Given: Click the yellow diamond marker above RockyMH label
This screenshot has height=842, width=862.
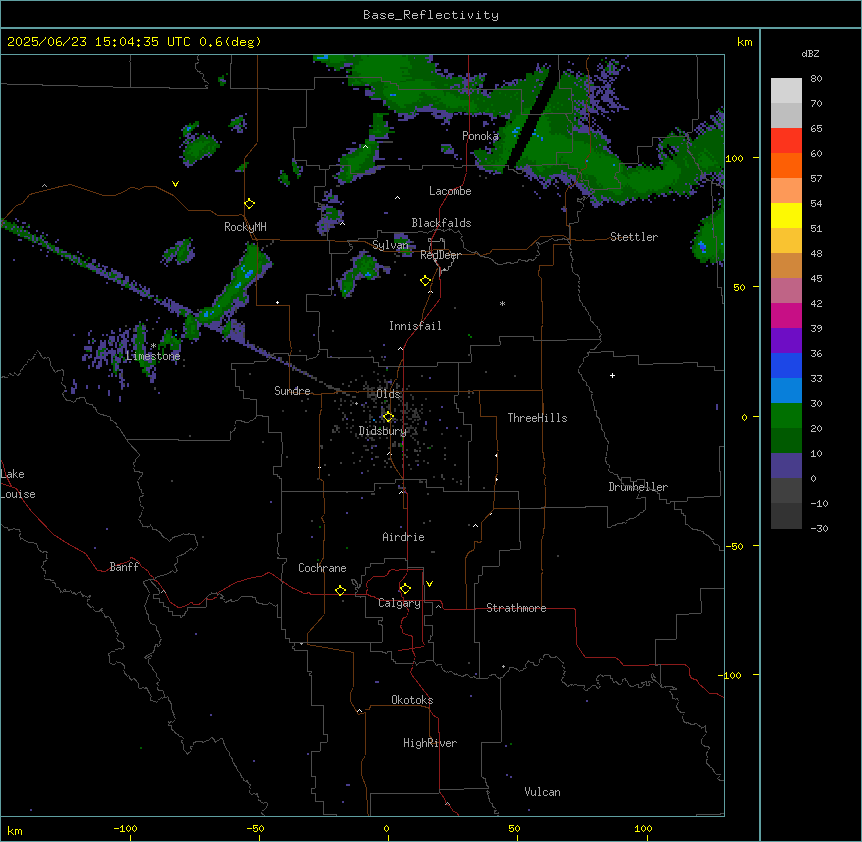Looking at the screenshot, I should tap(249, 204).
